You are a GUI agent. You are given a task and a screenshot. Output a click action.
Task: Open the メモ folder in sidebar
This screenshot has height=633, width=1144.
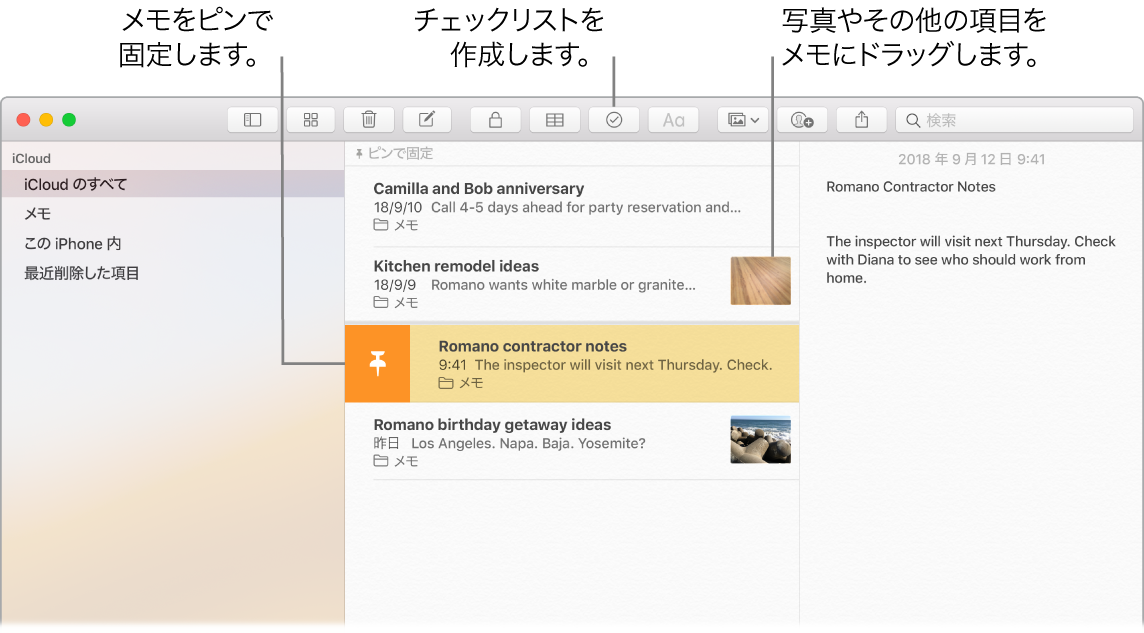pos(38,214)
